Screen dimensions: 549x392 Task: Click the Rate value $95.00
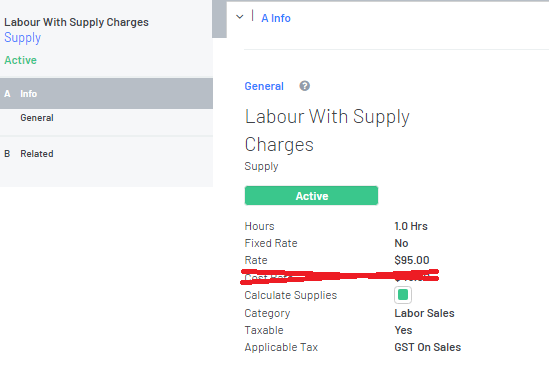pos(412,260)
